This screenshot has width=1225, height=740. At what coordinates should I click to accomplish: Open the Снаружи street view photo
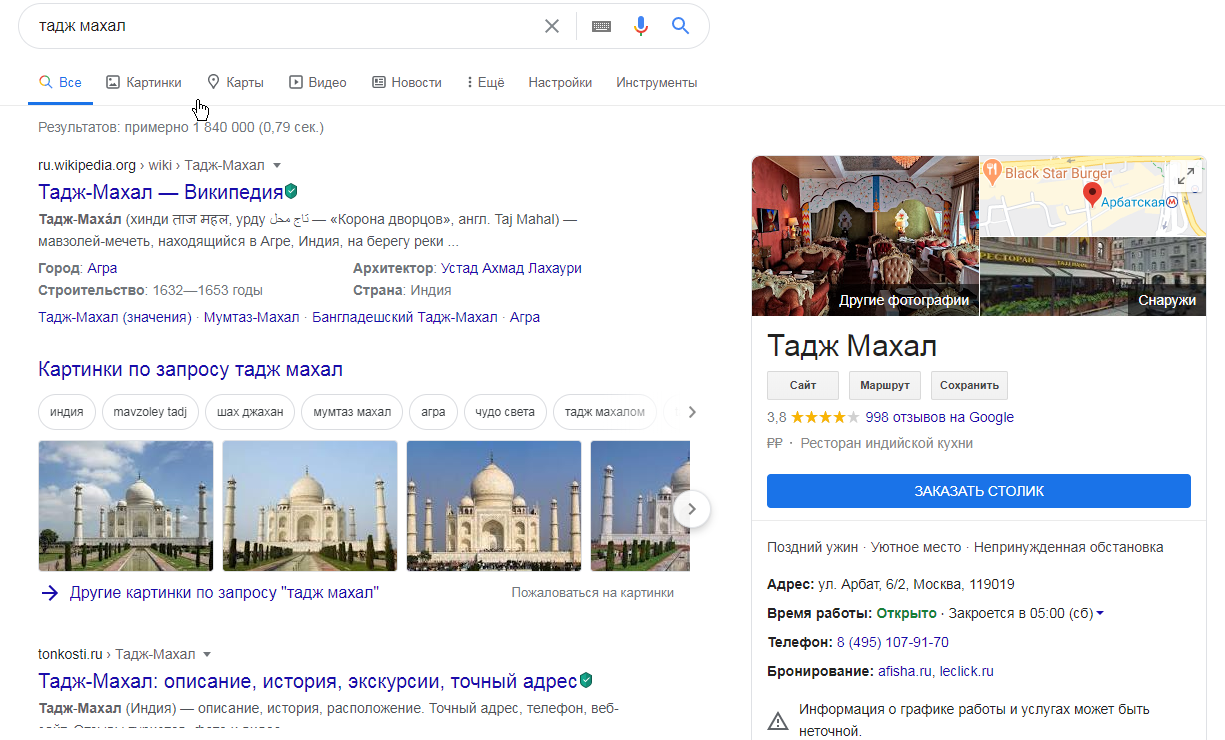click(x=1093, y=277)
